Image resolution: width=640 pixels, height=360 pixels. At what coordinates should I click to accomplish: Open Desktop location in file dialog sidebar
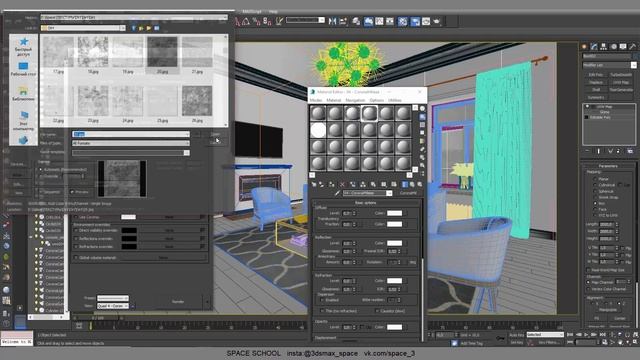pyautogui.click(x=23, y=69)
